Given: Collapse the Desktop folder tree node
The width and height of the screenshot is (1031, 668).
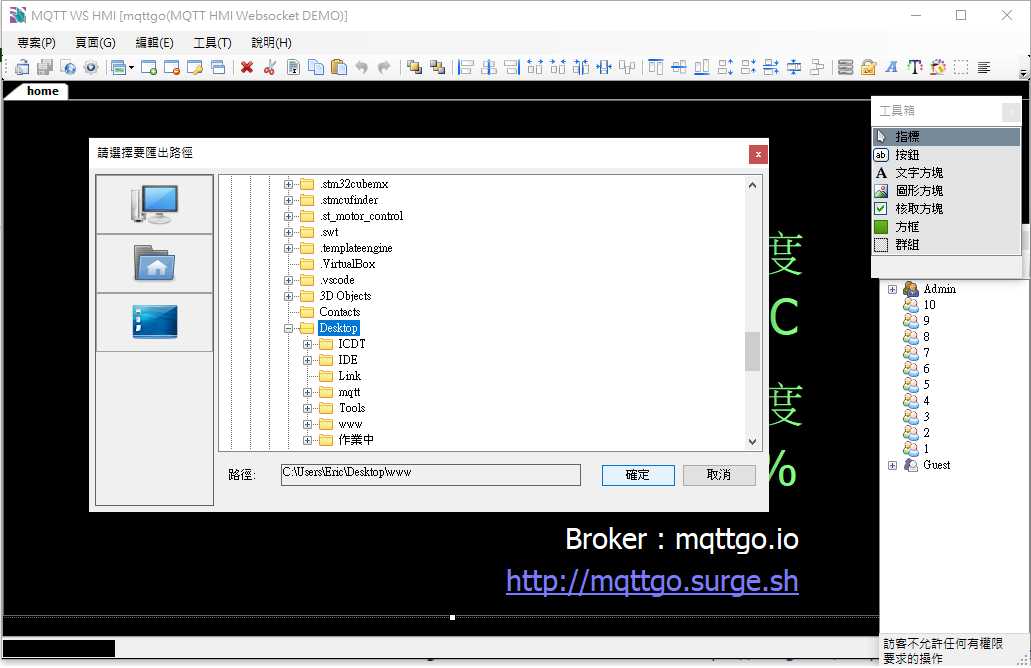Looking at the screenshot, I should 288,328.
